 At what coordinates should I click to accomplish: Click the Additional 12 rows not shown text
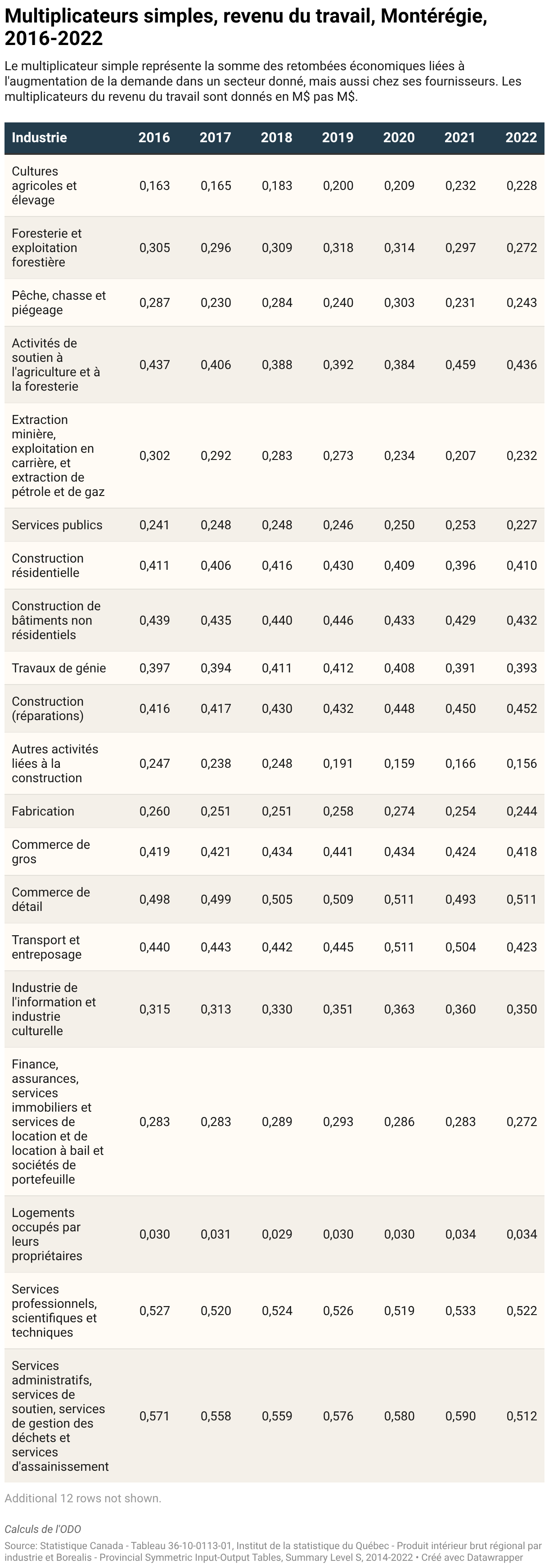[83, 1498]
